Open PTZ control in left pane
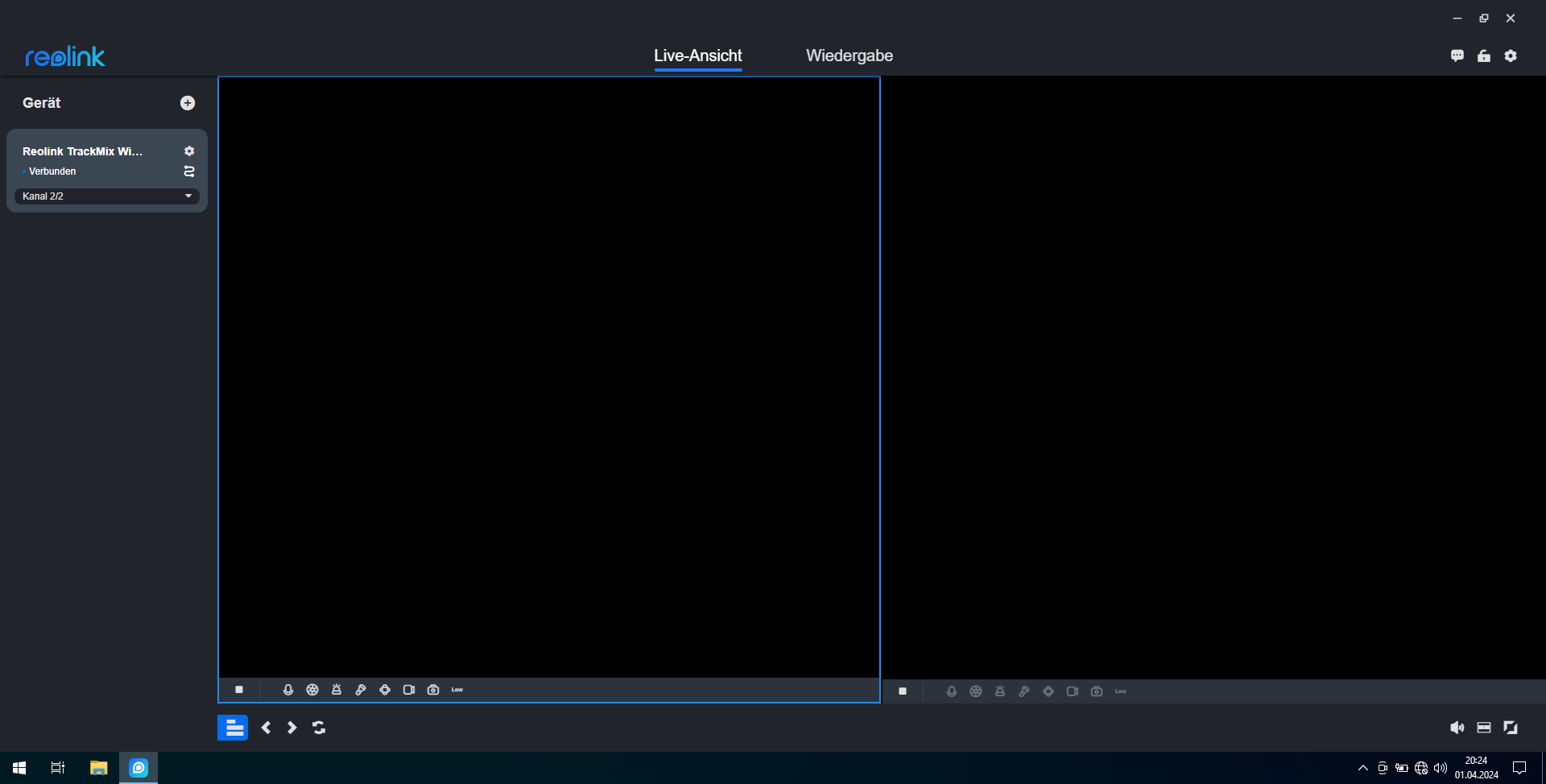Image resolution: width=1546 pixels, height=784 pixels. (x=385, y=690)
